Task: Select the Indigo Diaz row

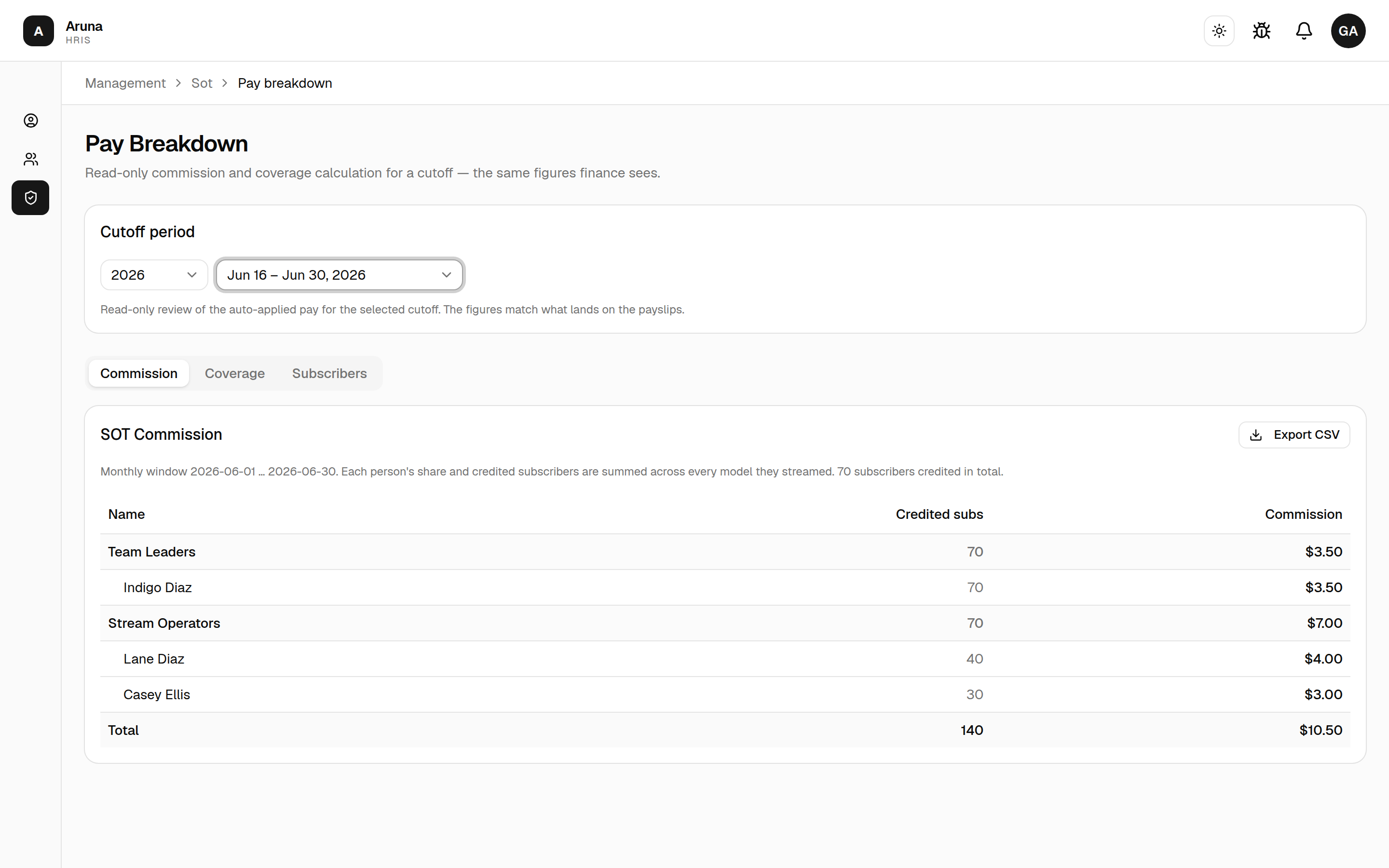Action: point(725,587)
